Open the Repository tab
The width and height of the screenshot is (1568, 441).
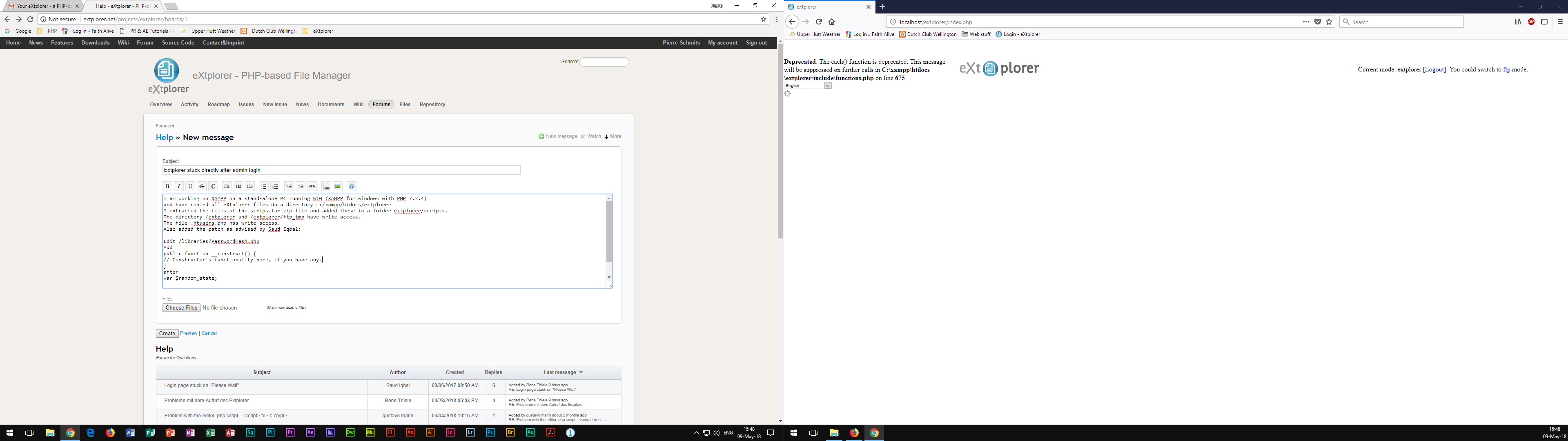432,104
